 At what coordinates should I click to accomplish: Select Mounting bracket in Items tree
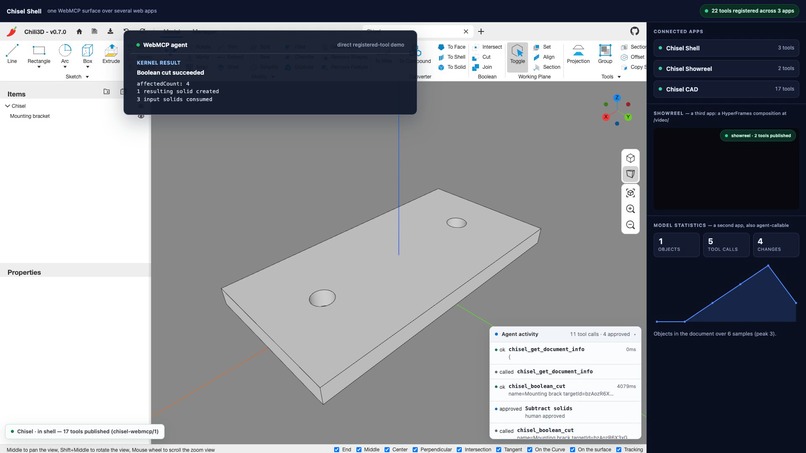click(x=30, y=116)
